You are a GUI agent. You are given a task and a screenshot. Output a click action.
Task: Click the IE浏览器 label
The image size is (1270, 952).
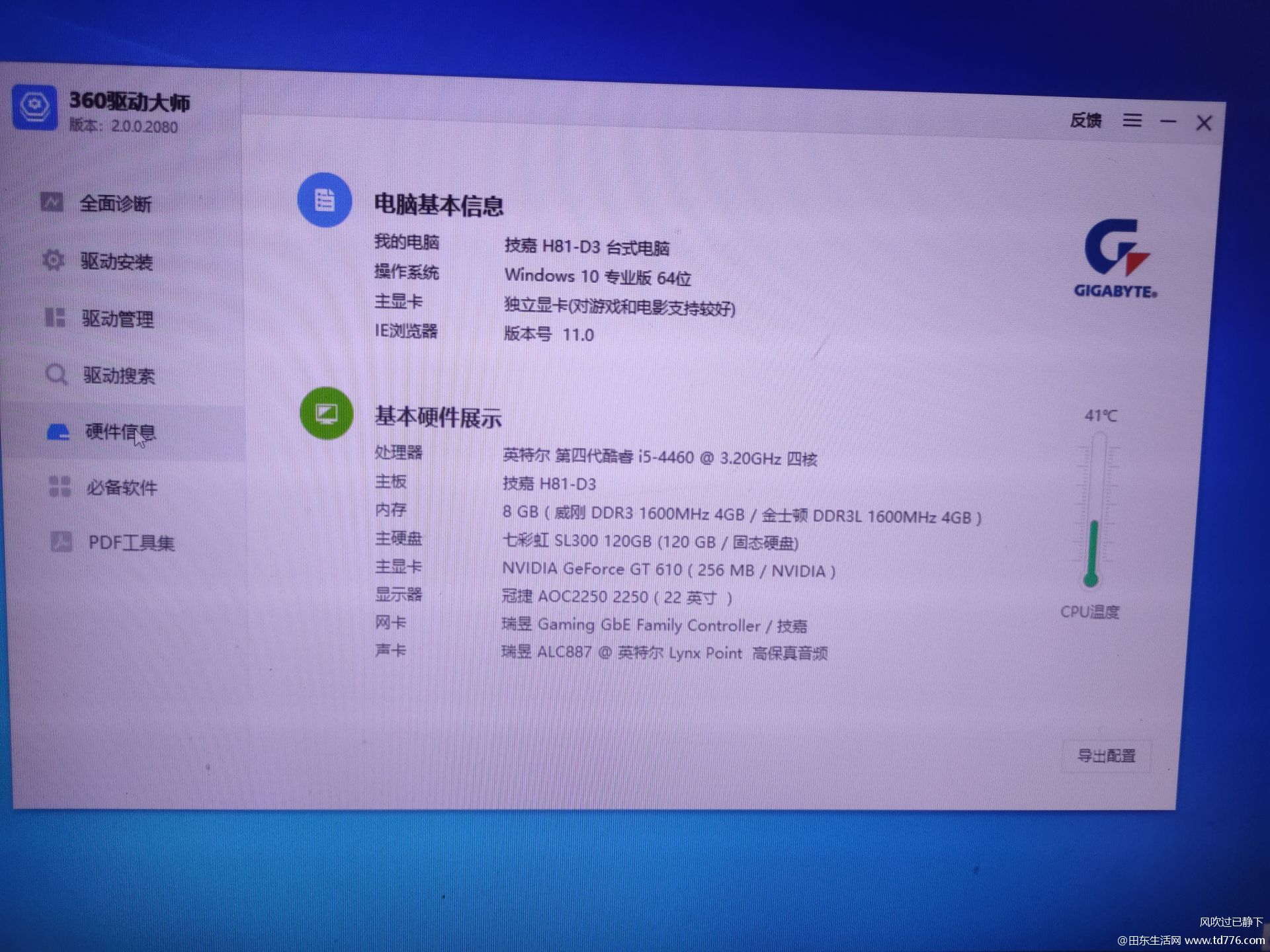(406, 331)
